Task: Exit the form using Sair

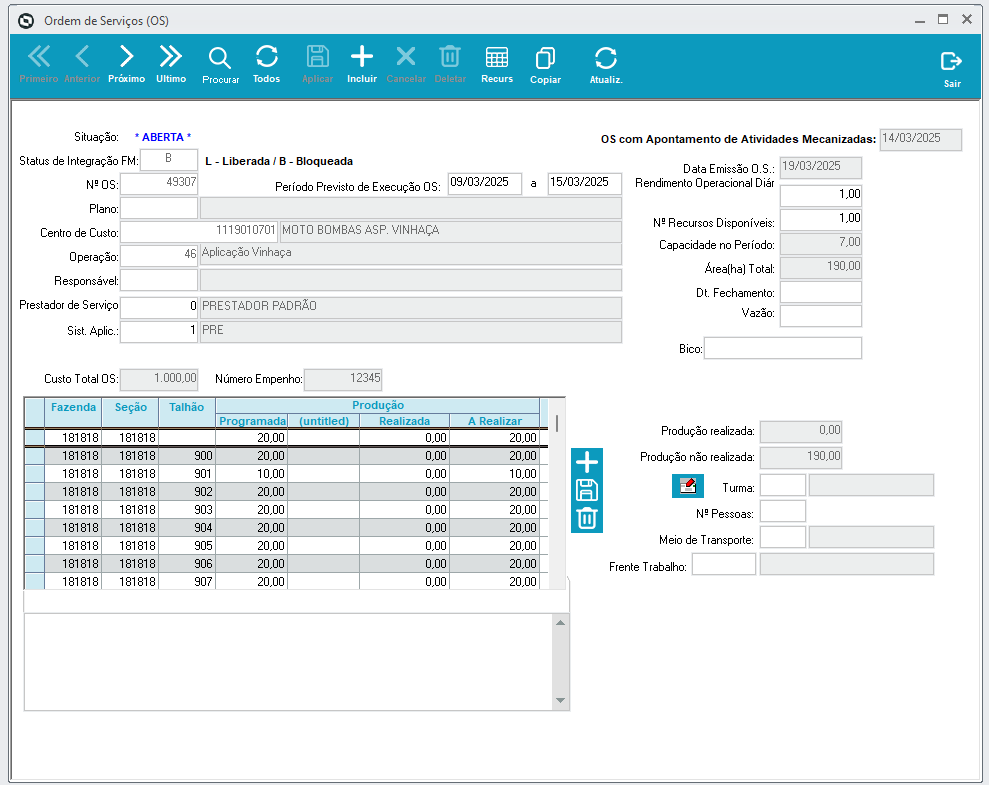Action: (x=952, y=68)
